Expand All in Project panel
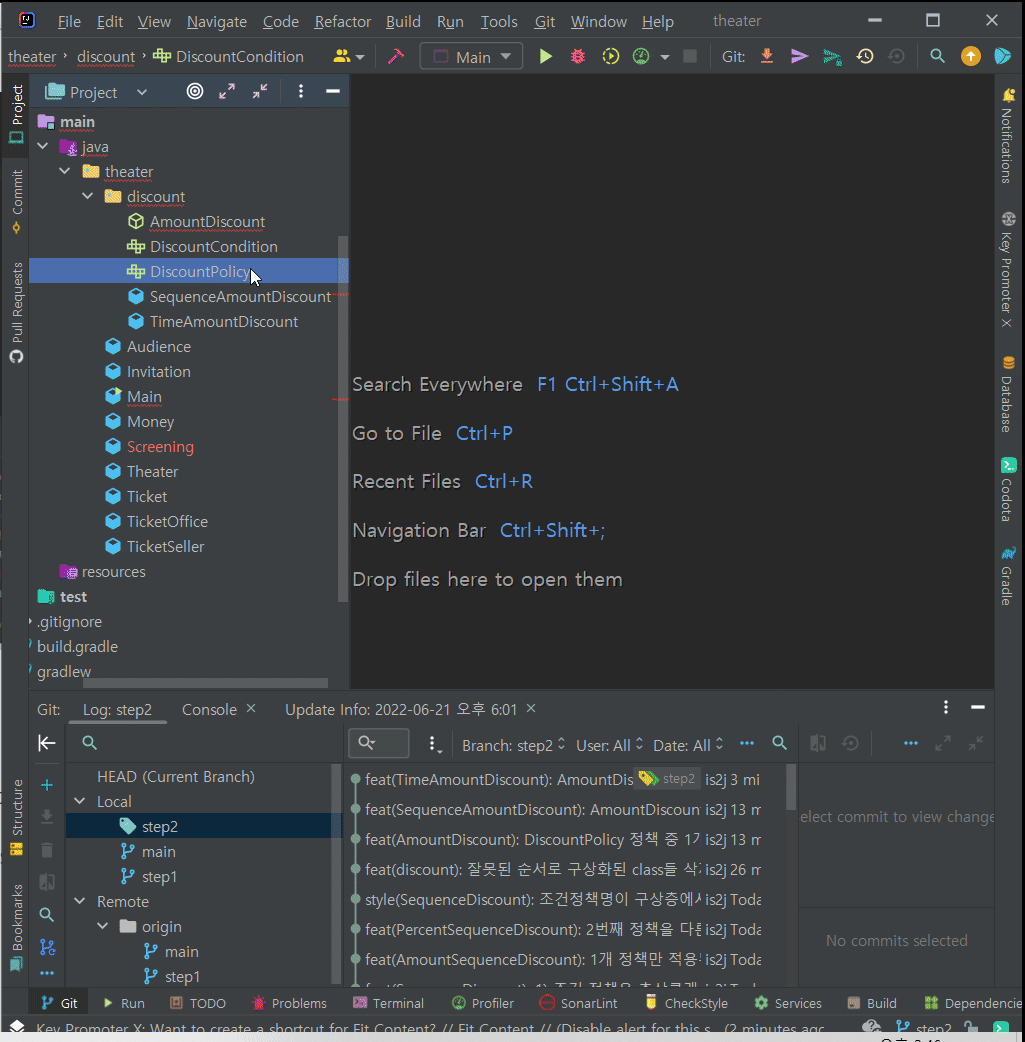 tap(227, 91)
